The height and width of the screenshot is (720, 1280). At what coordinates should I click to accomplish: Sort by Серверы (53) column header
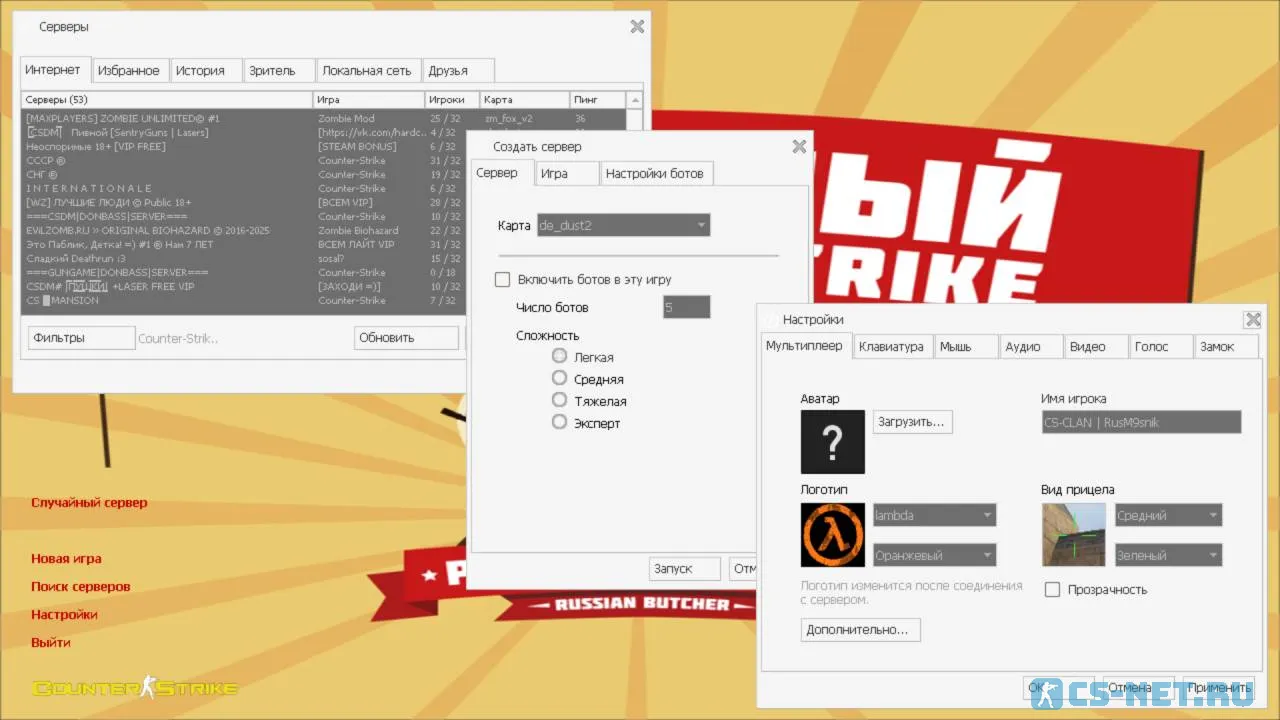tap(167, 100)
